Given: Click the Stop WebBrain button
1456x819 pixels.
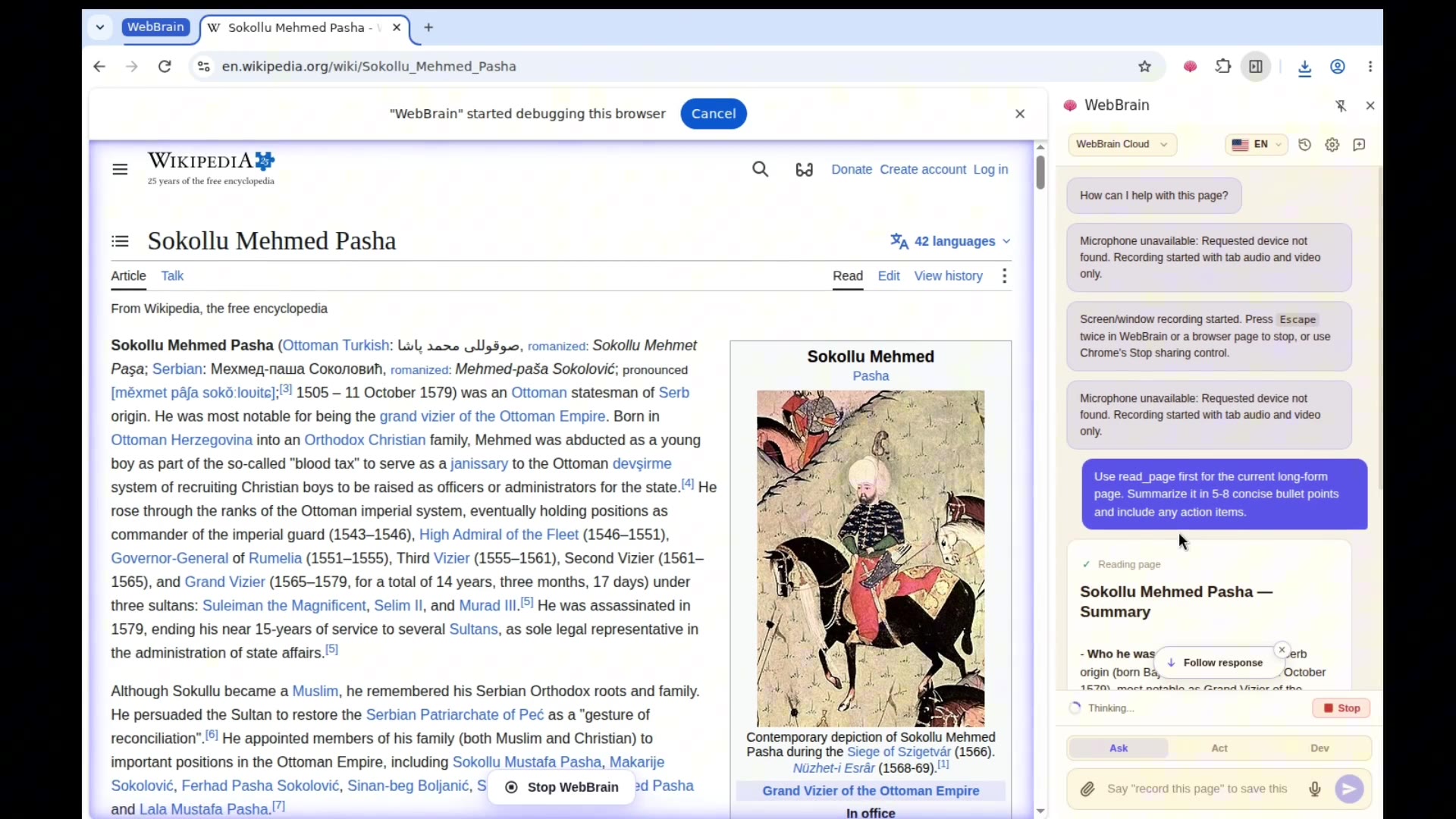Looking at the screenshot, I should pos(562,787).
